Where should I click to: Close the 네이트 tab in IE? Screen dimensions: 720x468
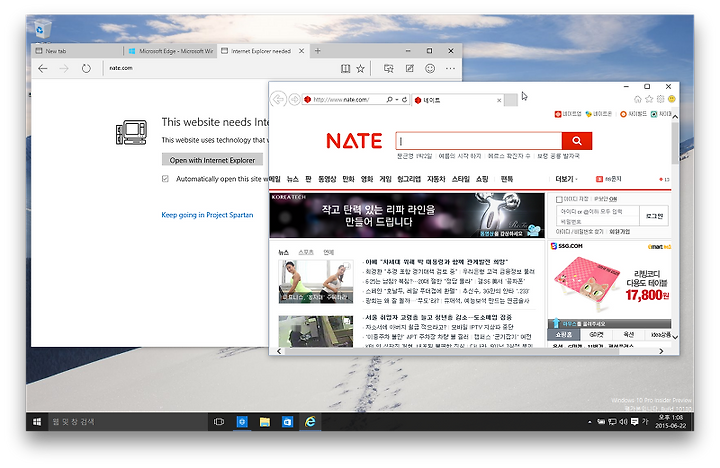tap(499, 100)
